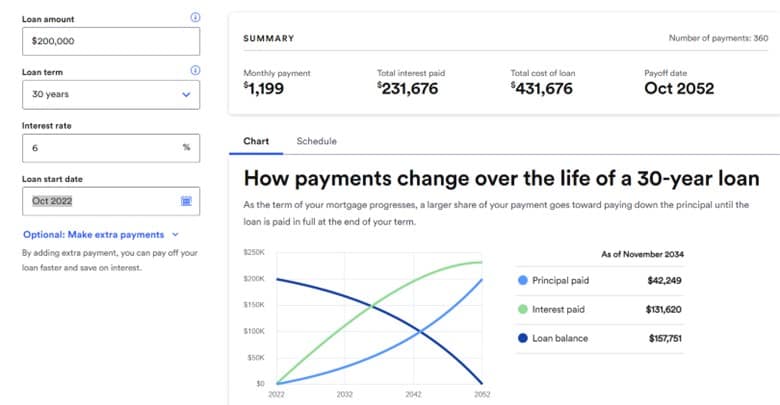Screen dimensions: 780x405
Task: Click into the Loan amount field
Action: pyautogui.click(x=110, y=41)
